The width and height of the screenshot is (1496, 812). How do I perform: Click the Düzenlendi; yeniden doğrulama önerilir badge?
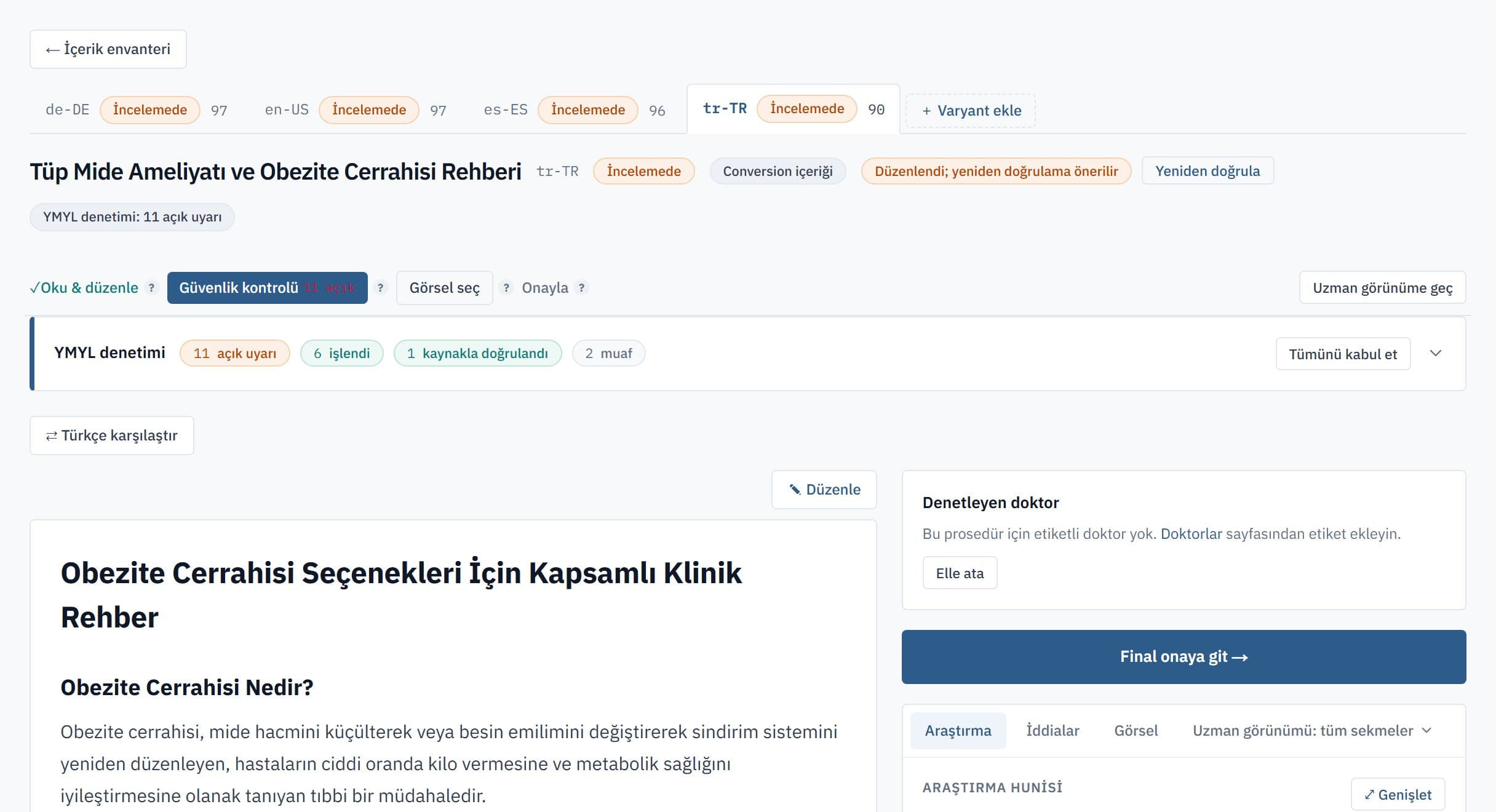coord(996,171)
